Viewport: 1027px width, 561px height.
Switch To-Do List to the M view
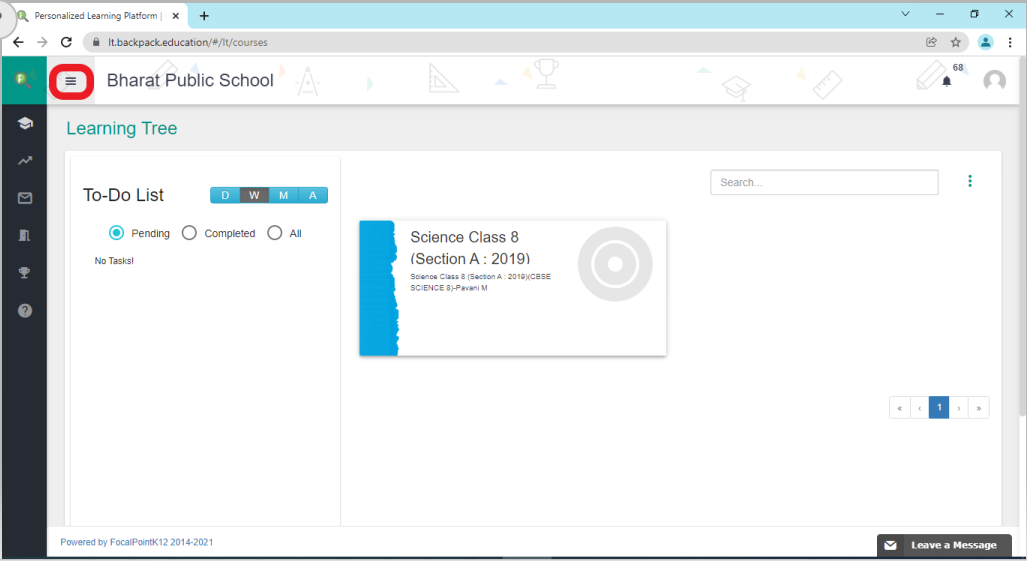[x=283, y=195]
